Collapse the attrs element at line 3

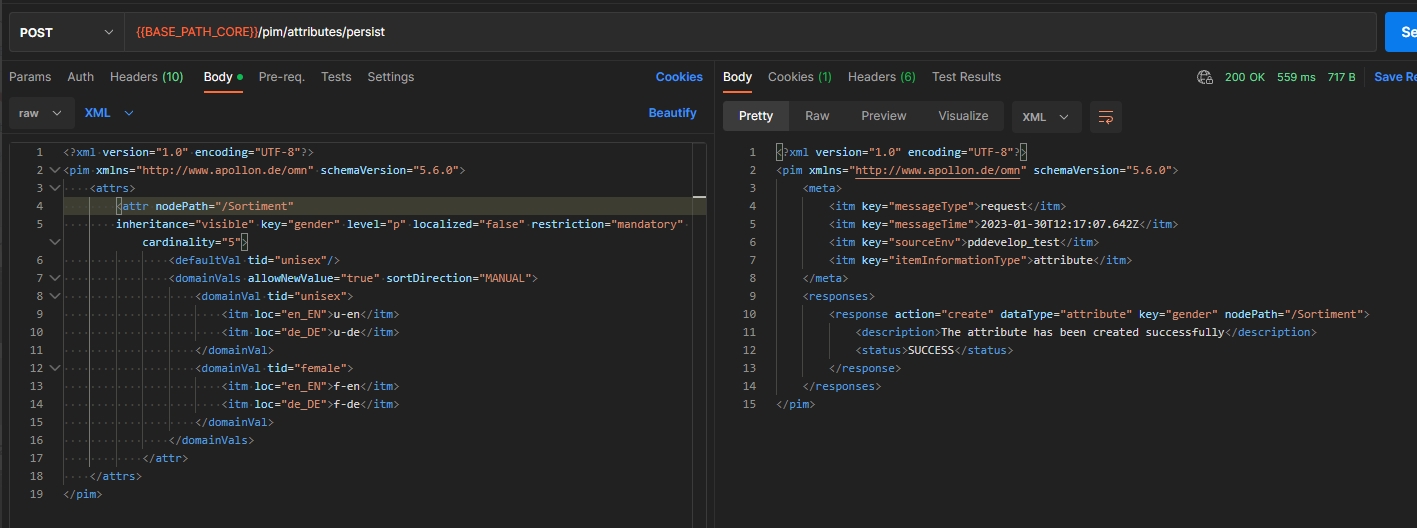[53, 188]
